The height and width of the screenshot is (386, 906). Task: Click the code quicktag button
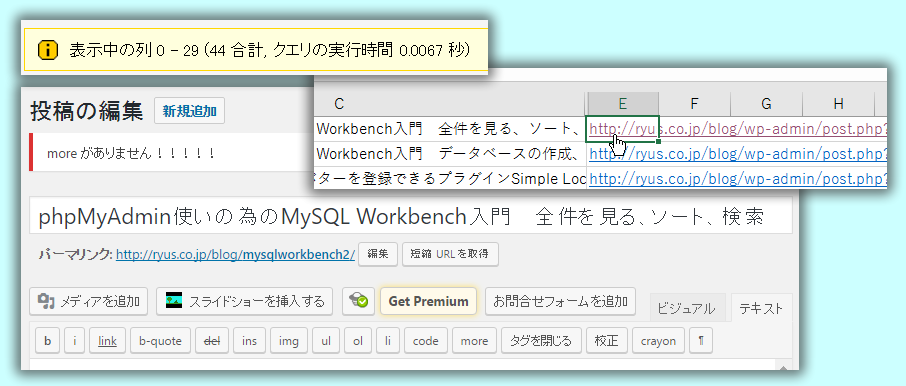426,341
